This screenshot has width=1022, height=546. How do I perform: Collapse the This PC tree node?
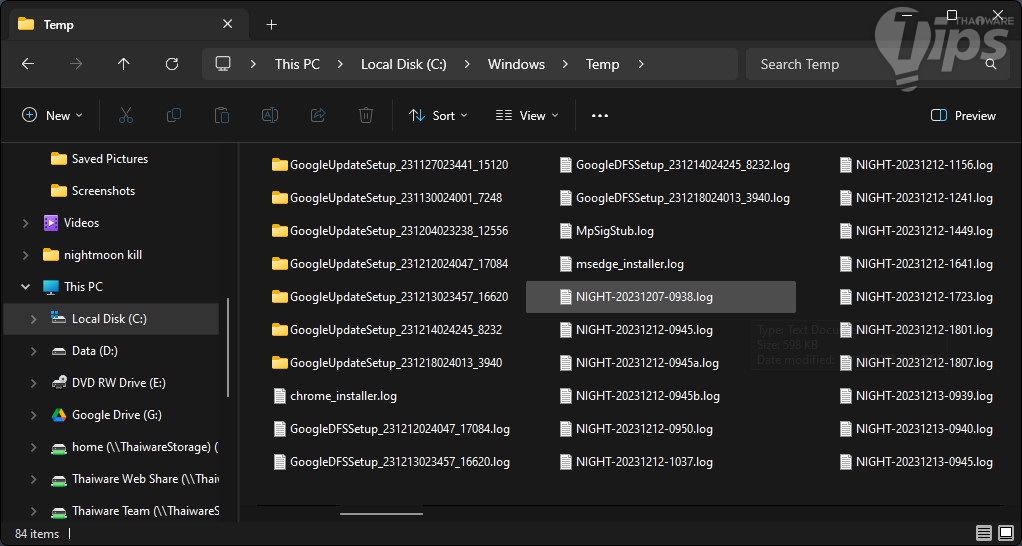point(25,287)
